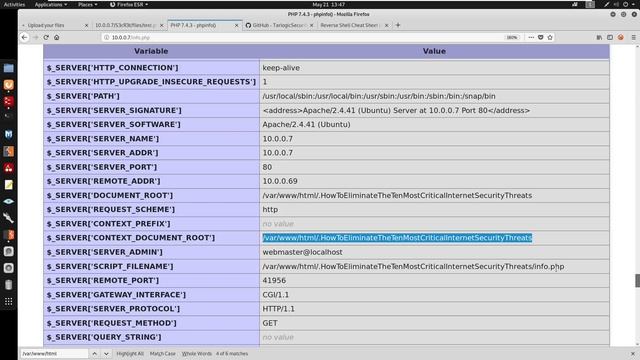
Task: Close the Reverse Shell Cheat Sheet tab
Action: pos(387,25)
